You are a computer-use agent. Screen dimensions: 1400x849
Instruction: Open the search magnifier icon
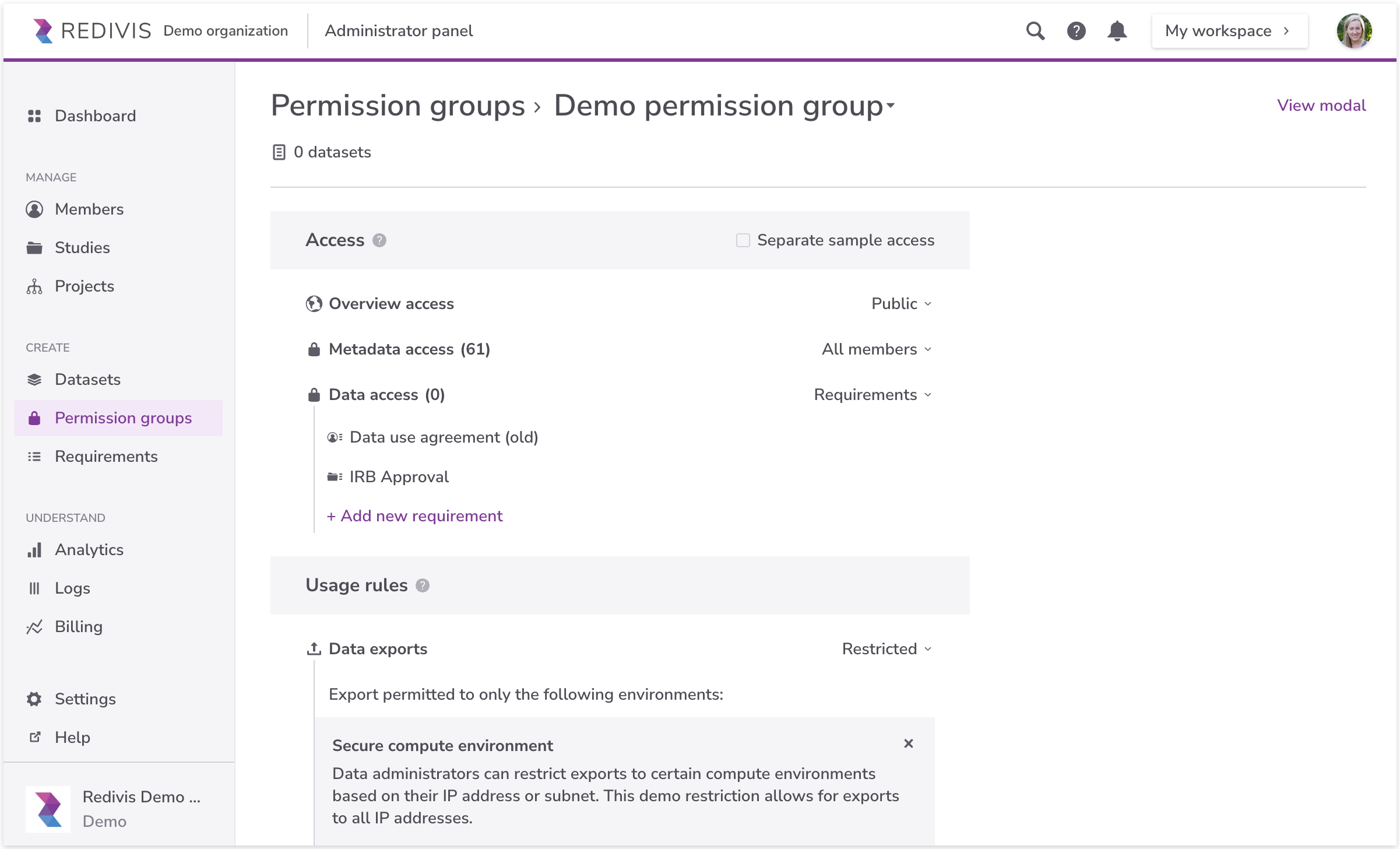point(1035,31)
